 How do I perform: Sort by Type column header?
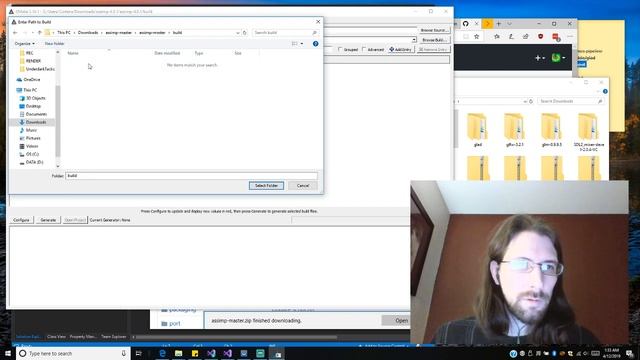coord(199,53)
